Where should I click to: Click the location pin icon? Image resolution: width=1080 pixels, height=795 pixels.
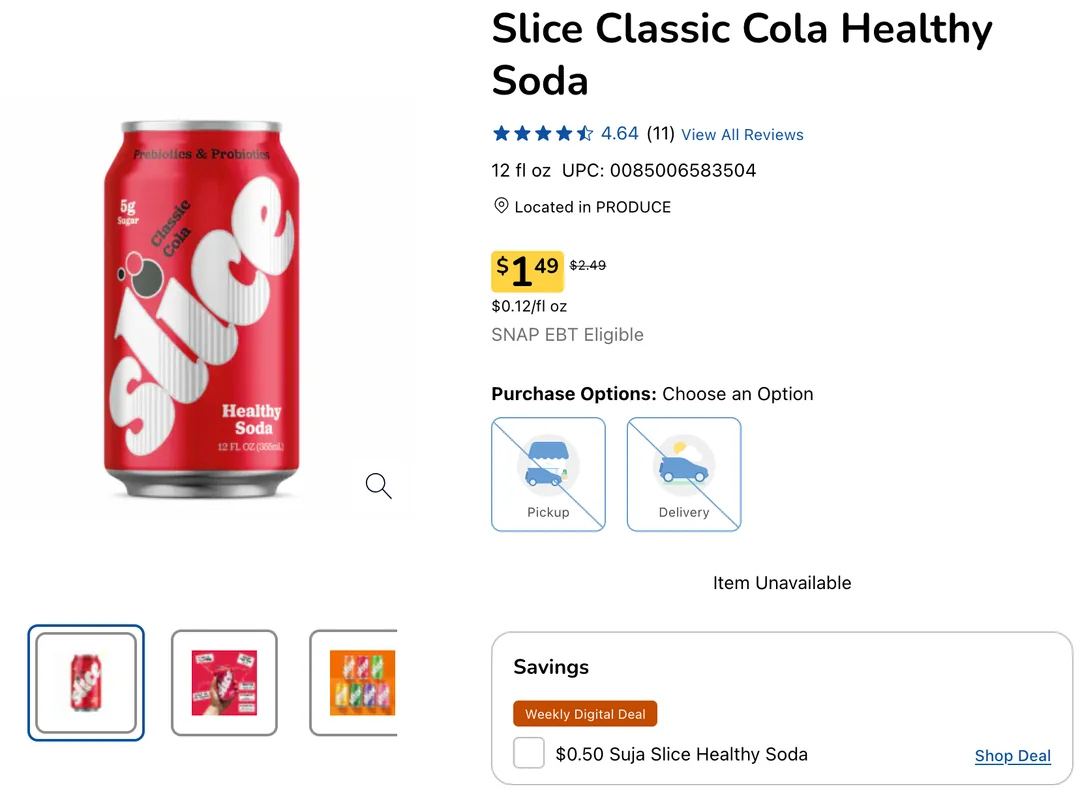[501, 206]
